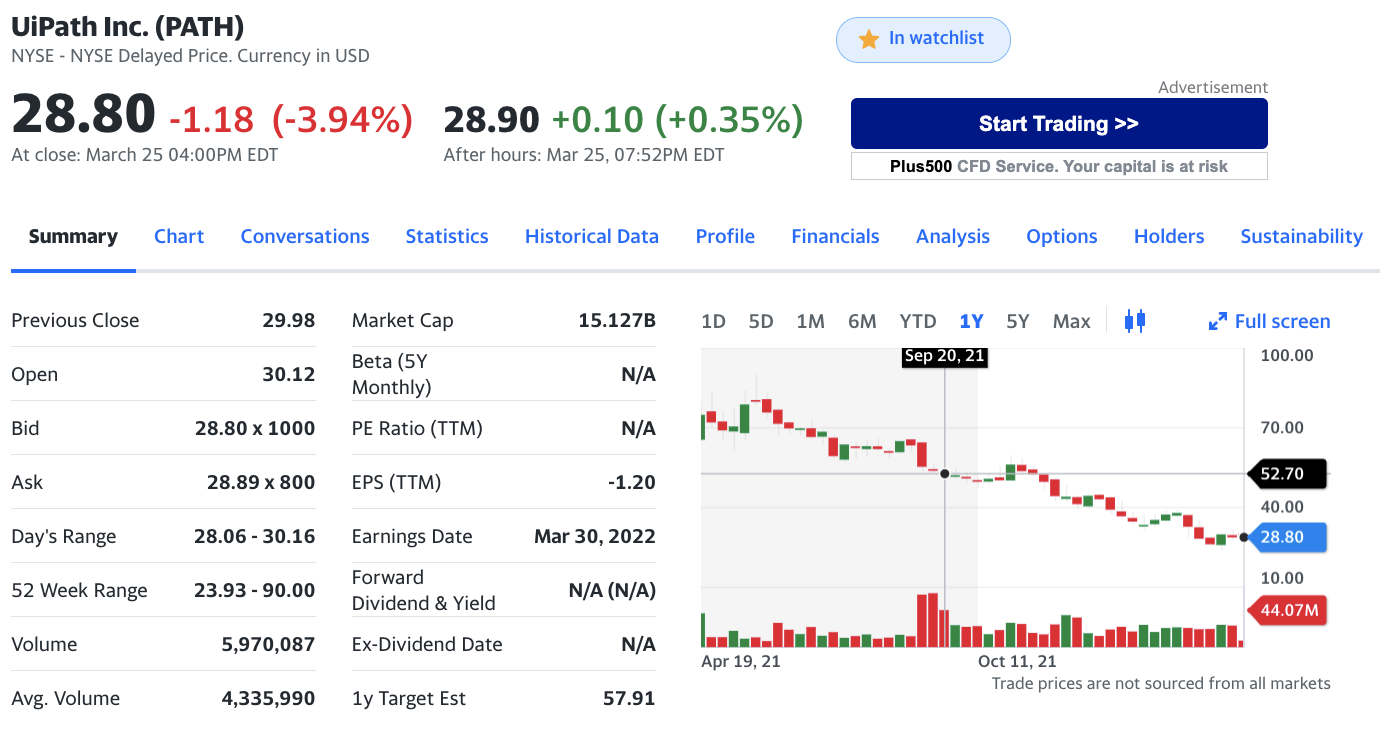Click the Ex-Dividend Date label
Screen dimensions: 1380x744
point(427,645)
